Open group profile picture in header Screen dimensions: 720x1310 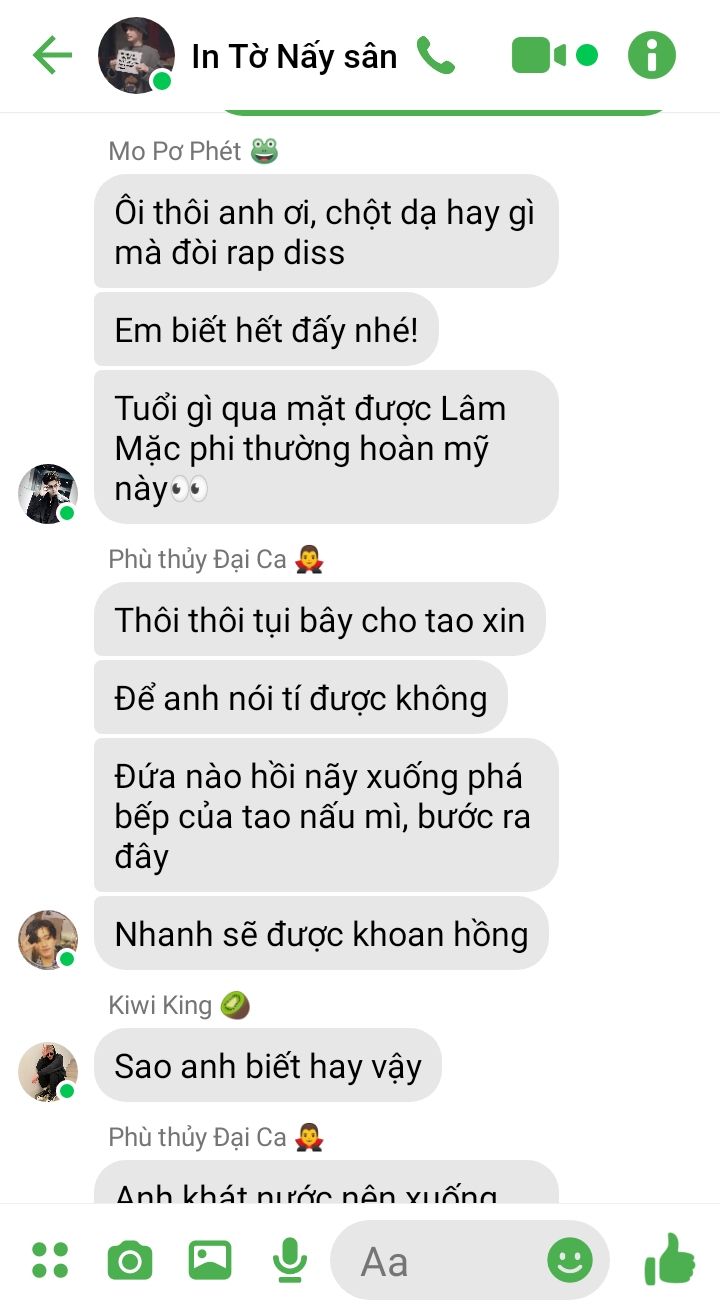[136, 56]
